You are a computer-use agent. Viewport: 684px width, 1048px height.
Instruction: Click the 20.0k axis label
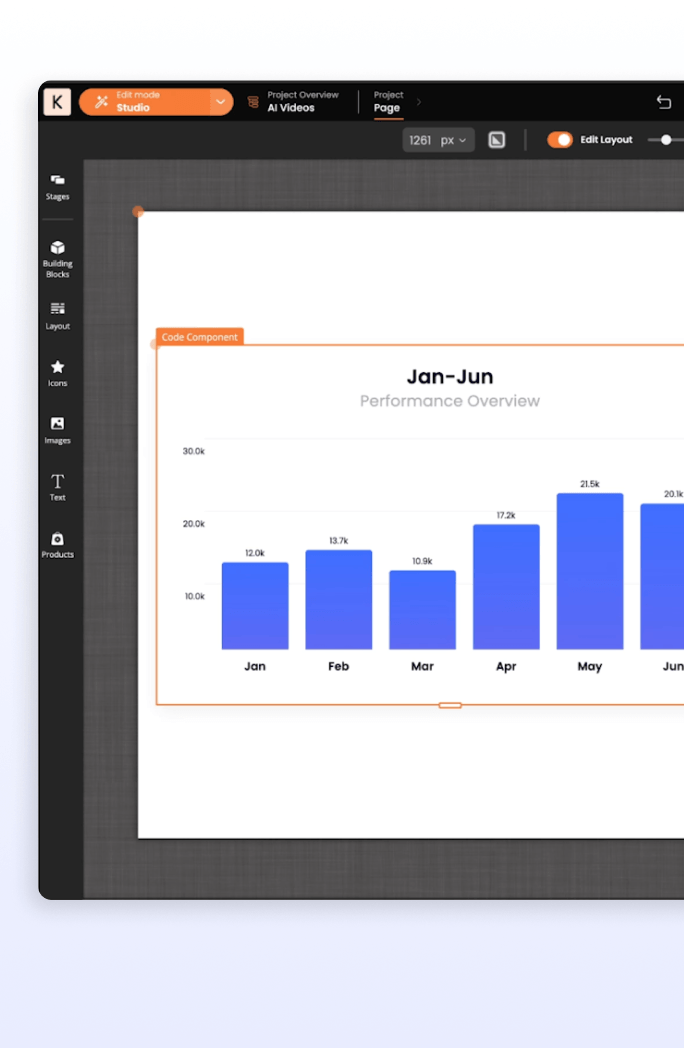click(x=194, y=523)
